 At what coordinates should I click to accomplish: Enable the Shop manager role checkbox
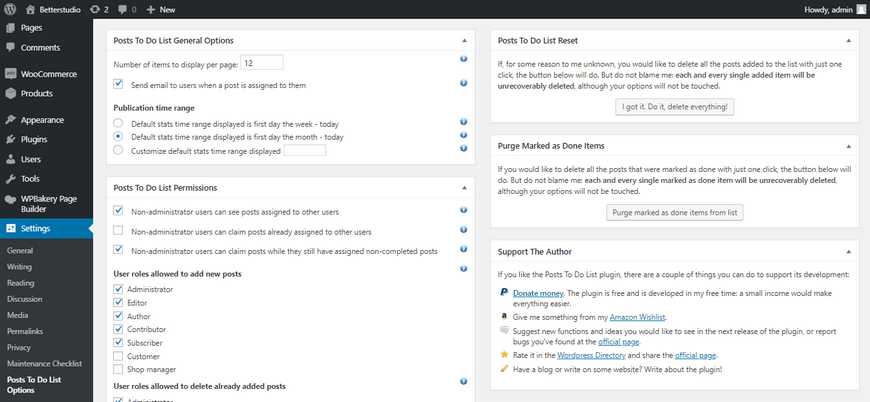coord(119,369)
